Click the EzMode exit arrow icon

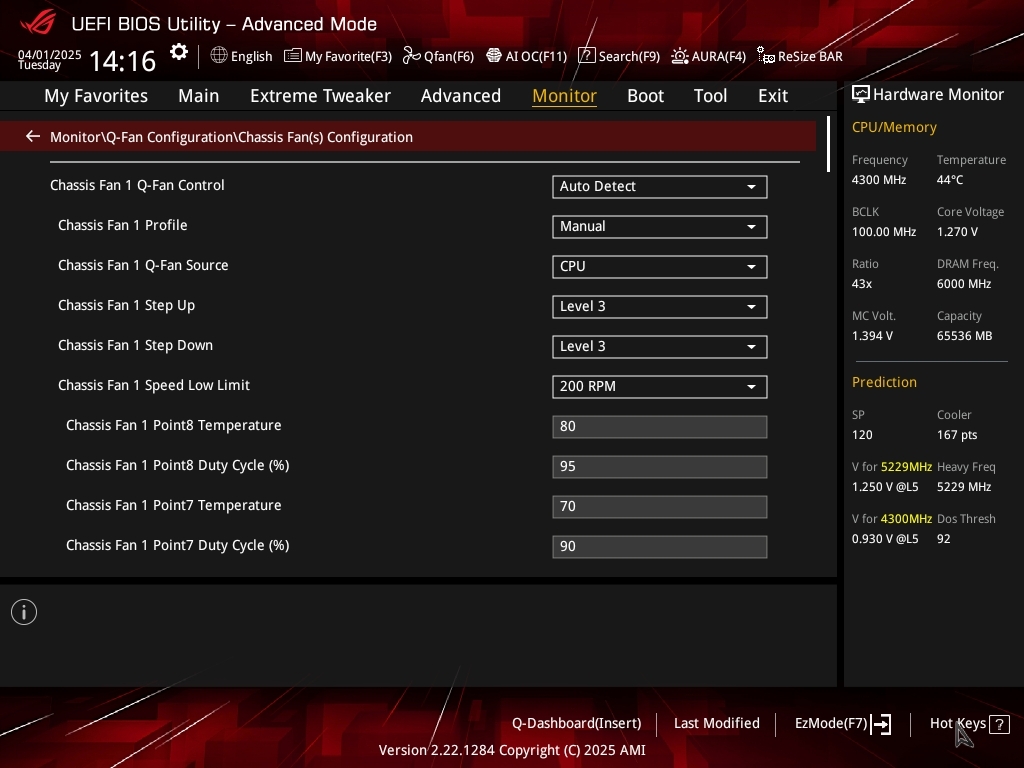[881, 724]
